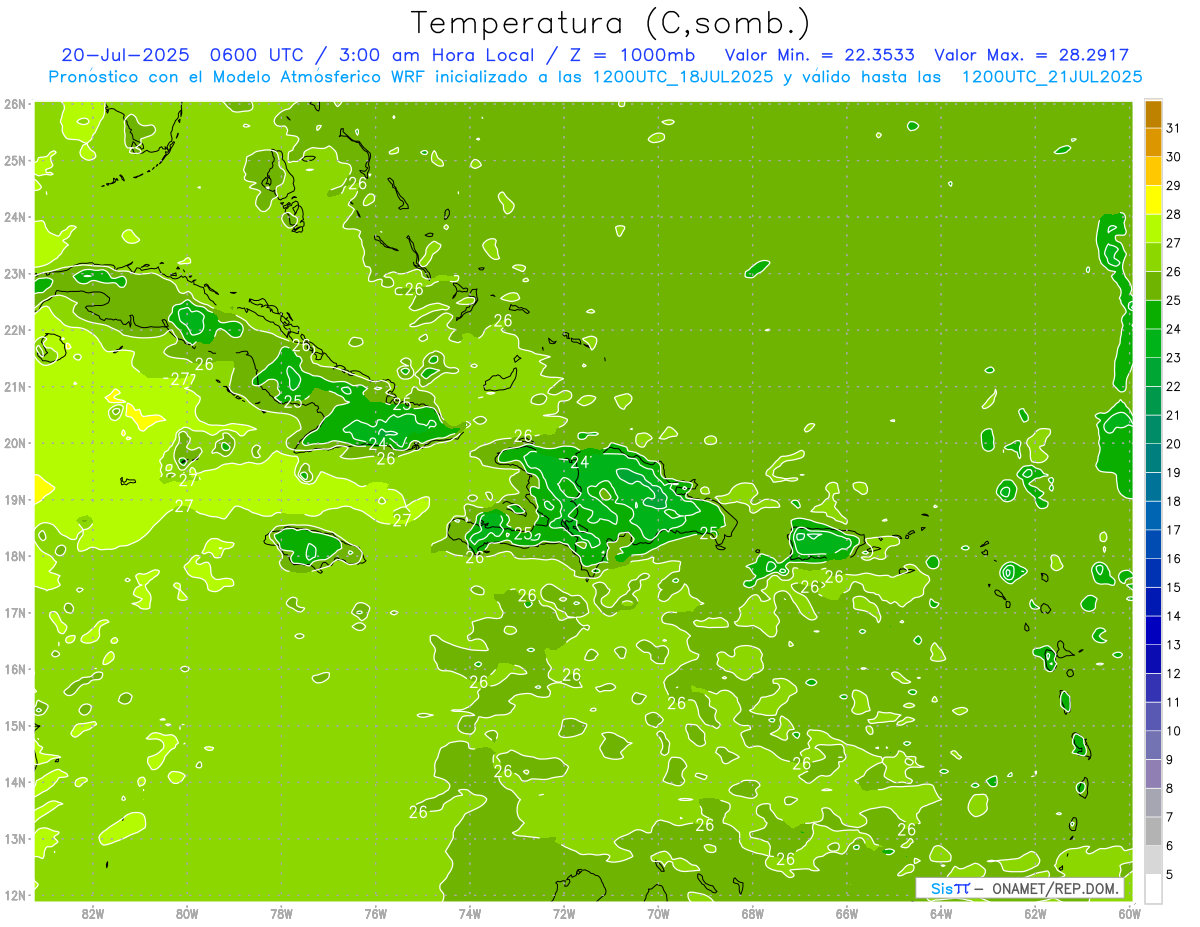Click the "82W" longitude axis label
Image resolution: width=1200 pixels, height=927 pixels.
click(93, 913)
